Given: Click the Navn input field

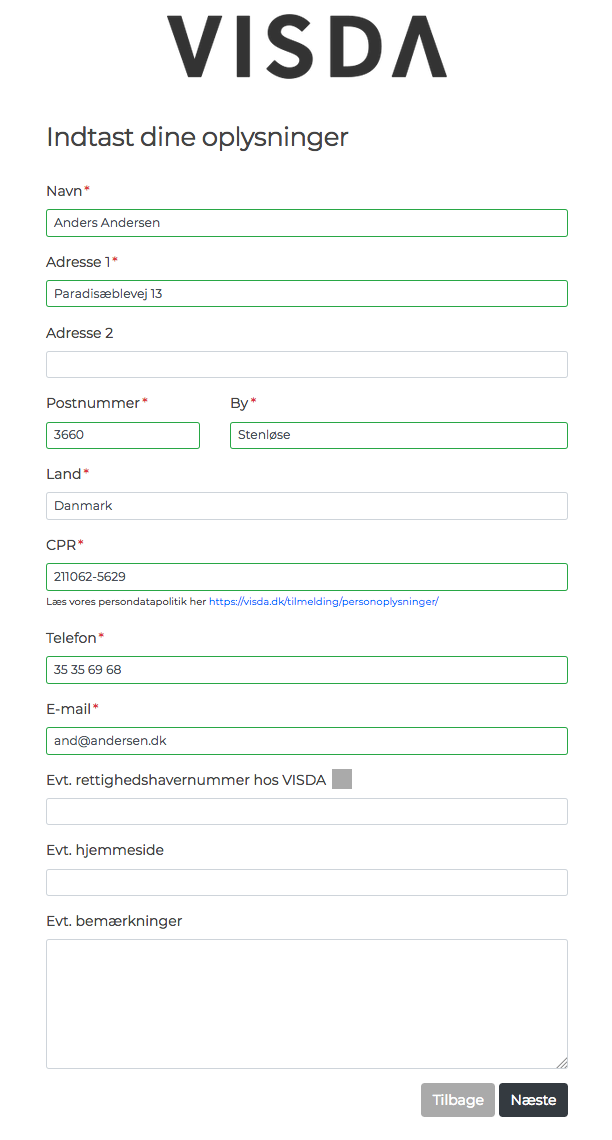Looking at the screenshot, I should pyautogui.click(x=307, y=223).
